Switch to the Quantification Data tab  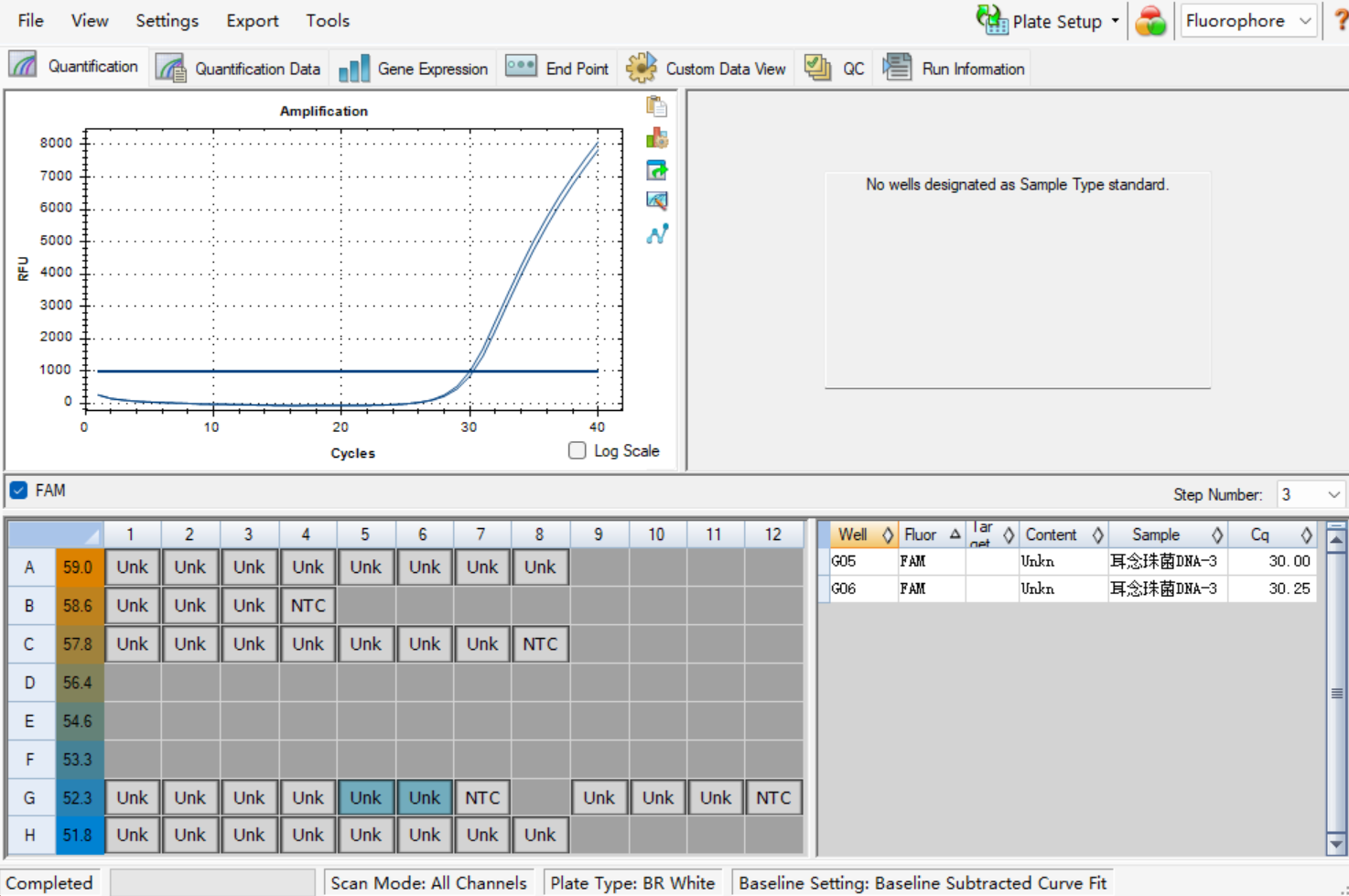click(x=238, y=68)
